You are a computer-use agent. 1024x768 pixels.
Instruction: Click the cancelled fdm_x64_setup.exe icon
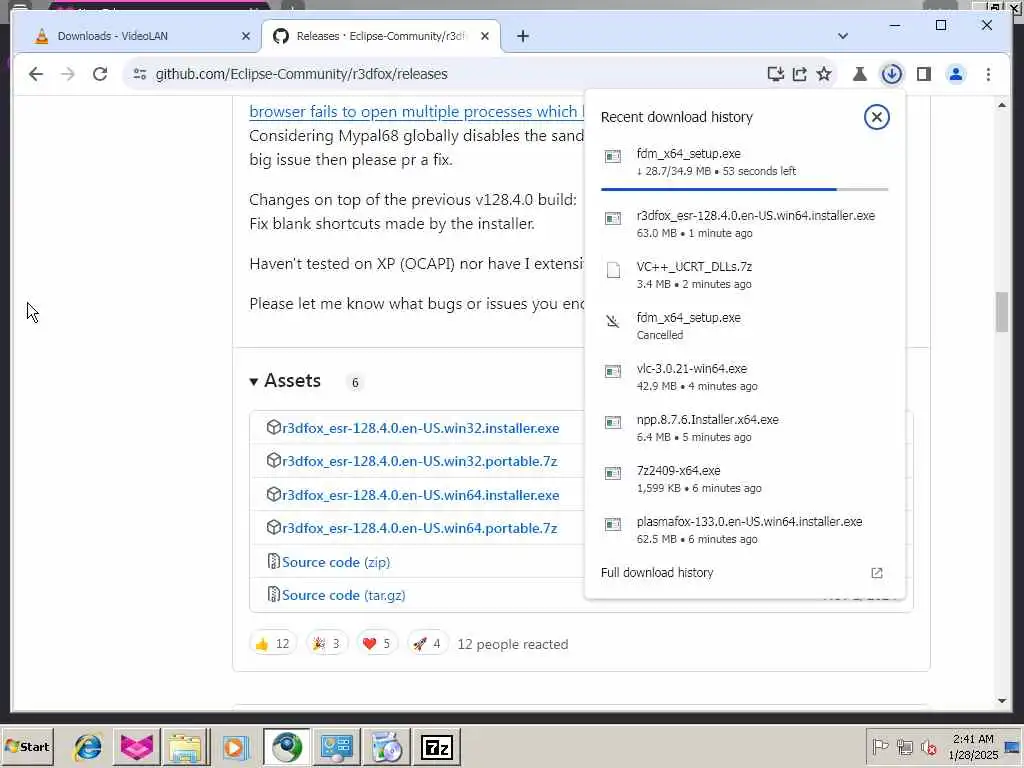pos(613,321)
